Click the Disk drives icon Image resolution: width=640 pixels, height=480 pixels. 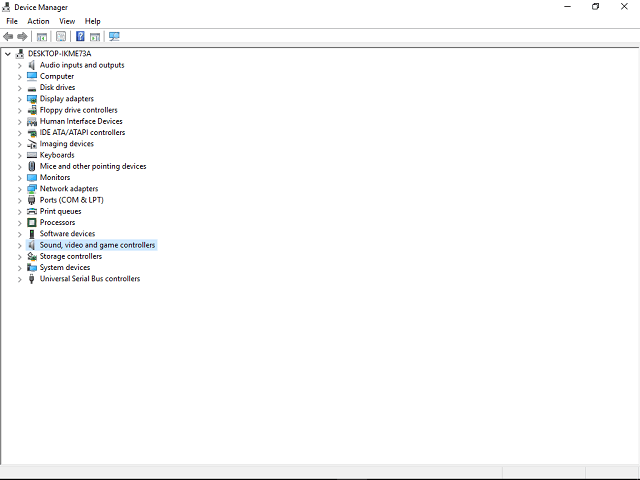tap(32, 88)
